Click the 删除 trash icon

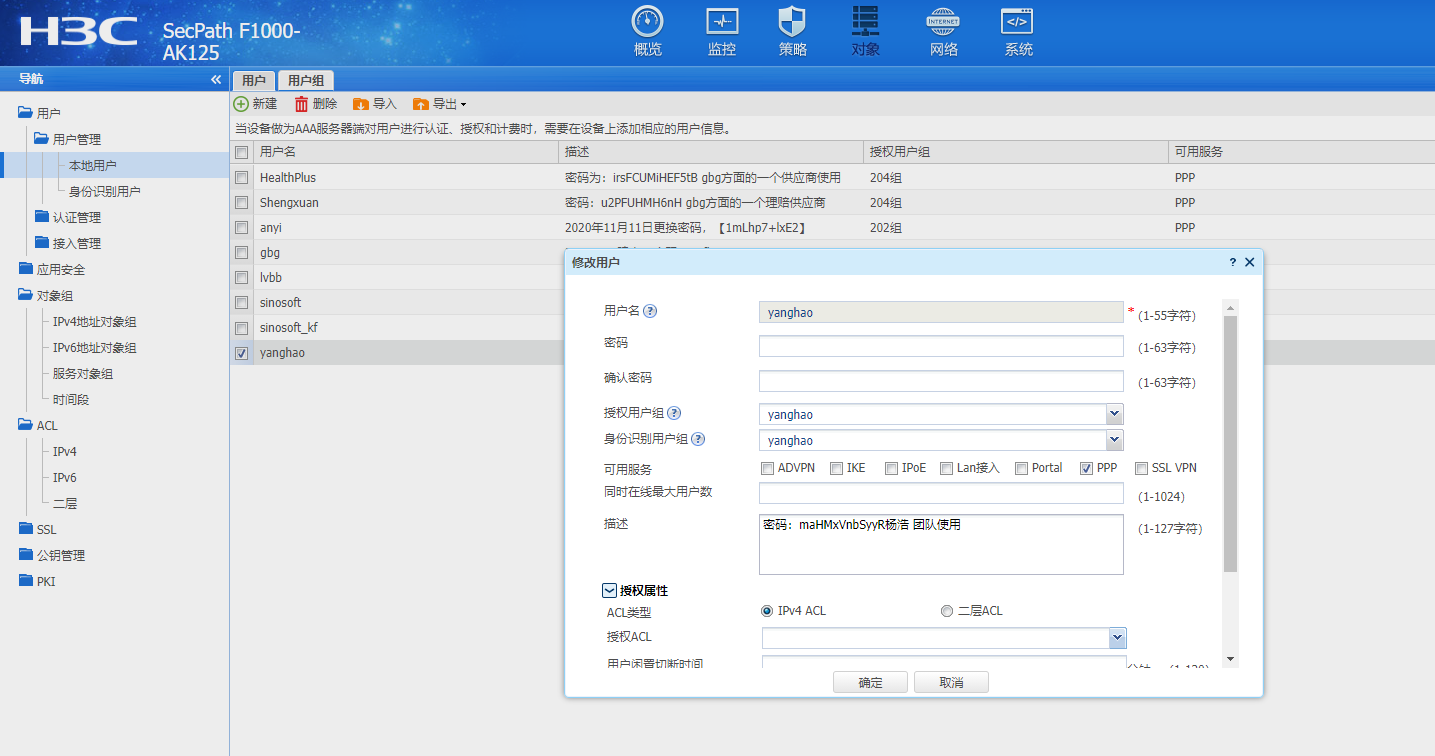point(301,104)
